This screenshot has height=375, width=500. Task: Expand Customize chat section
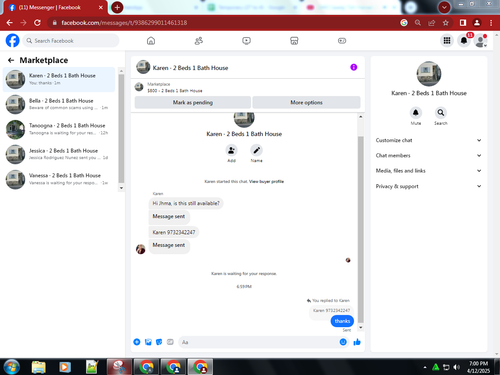(x=429, y=140)
